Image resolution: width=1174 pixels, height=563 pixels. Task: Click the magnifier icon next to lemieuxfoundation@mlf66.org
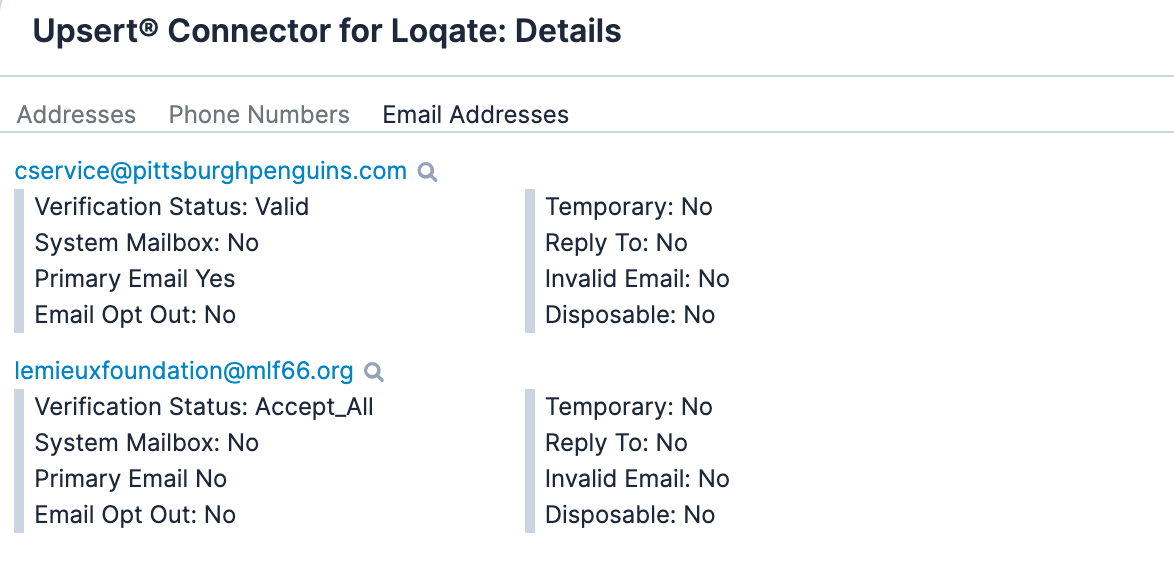click(374, 372)
